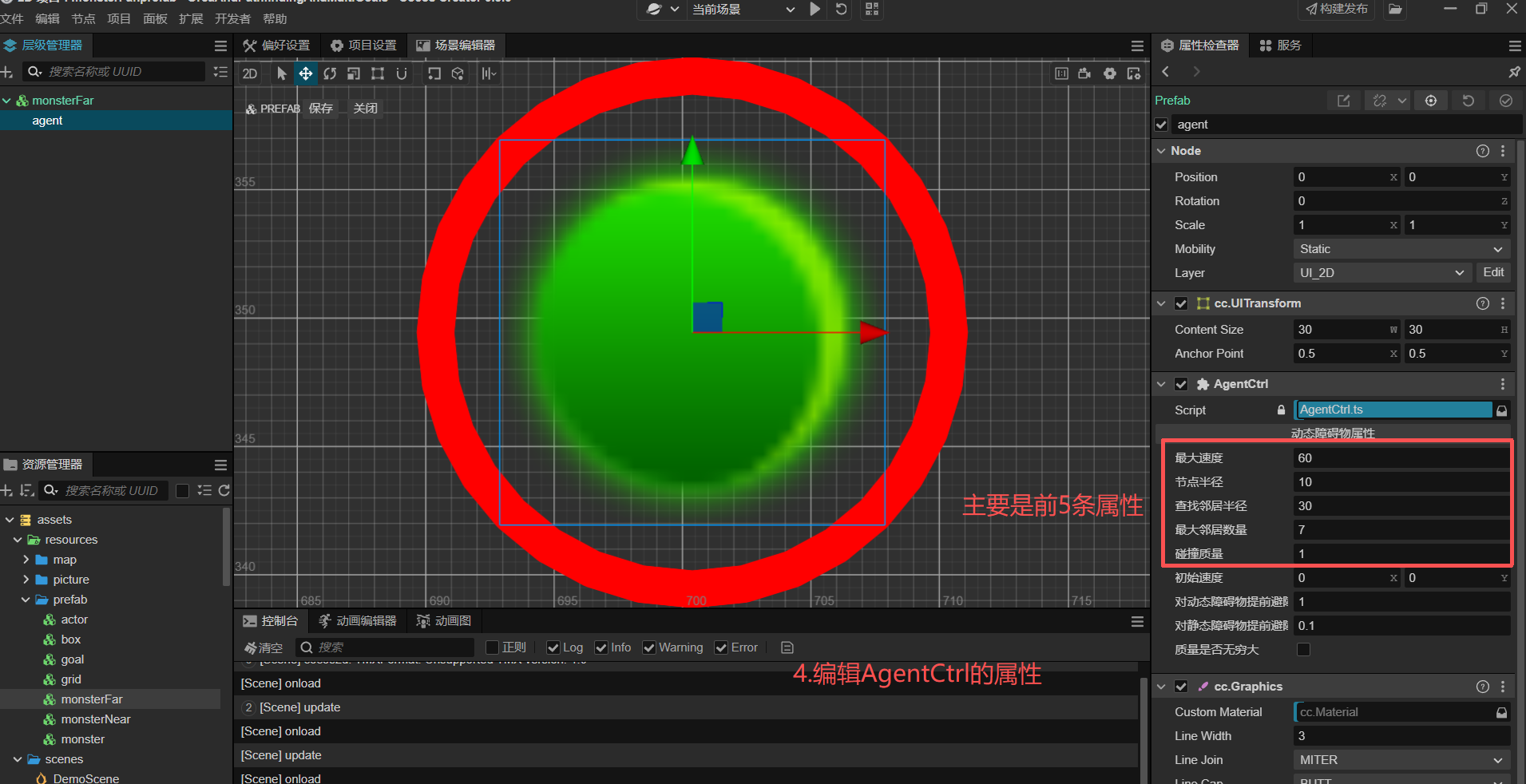Click the refresh preview icon
Image resolution: width=1526 pixels, height=784 pixels.
pos(841,9)
